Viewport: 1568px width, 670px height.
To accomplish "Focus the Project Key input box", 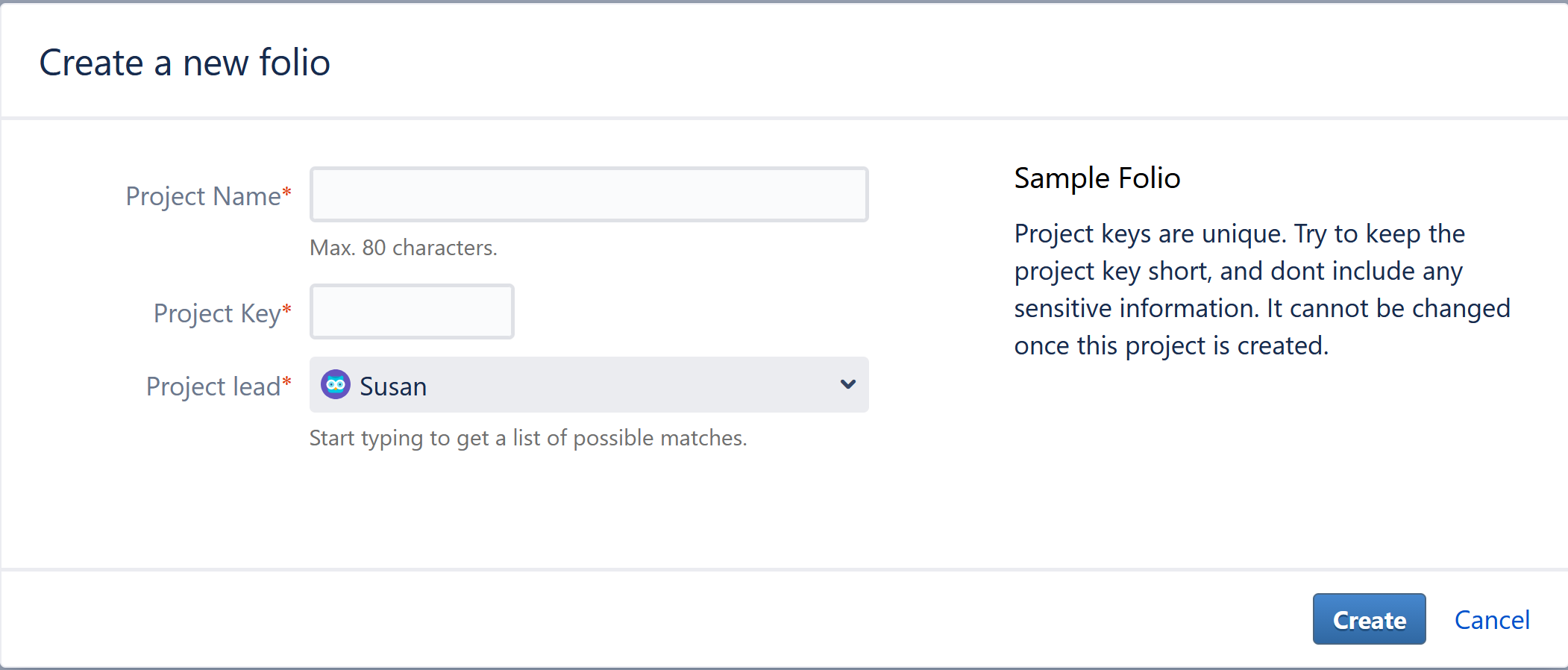I will click(x=412, y=312).
